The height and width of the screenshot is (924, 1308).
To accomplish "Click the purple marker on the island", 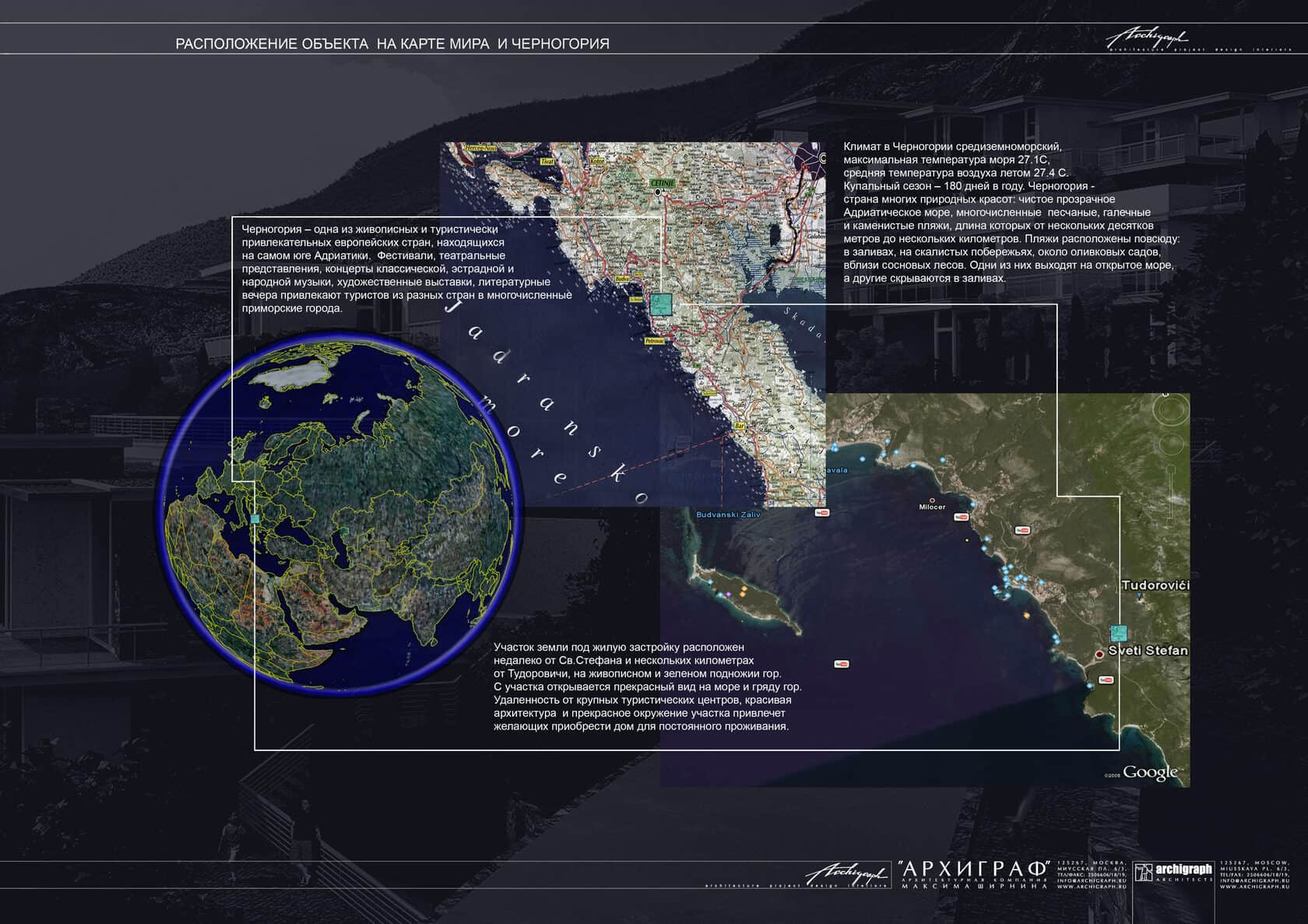I will (x=729, y=594).
